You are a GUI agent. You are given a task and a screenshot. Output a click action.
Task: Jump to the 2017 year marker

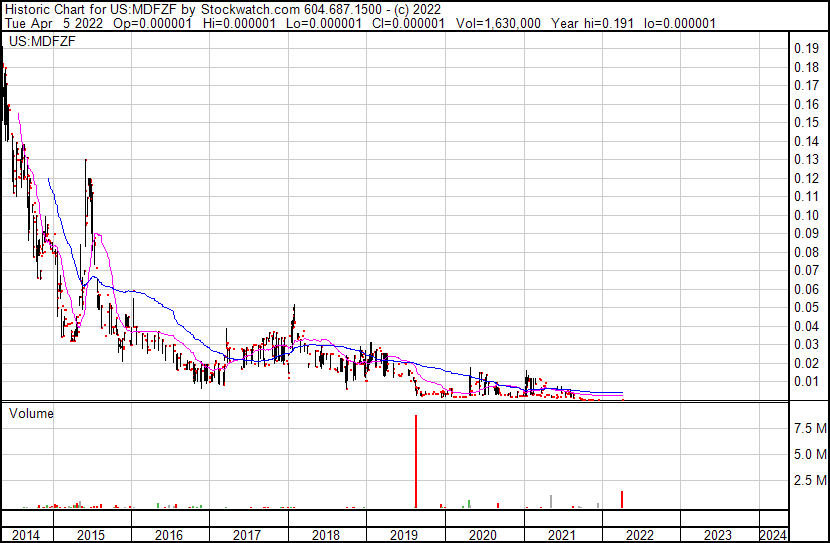(x=247, y=535)
